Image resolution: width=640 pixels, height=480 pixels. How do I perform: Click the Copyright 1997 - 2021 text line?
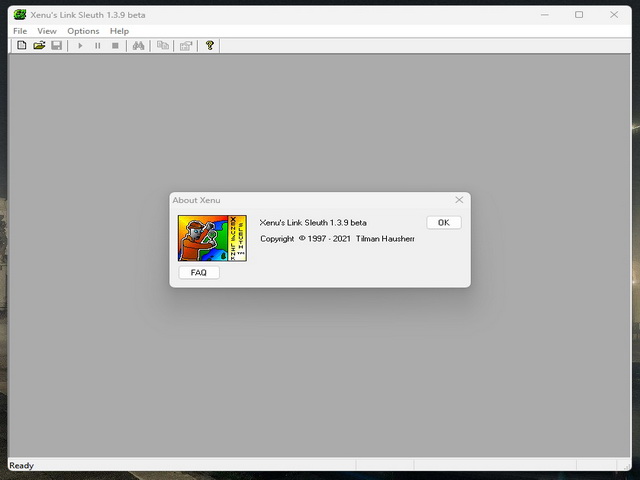[x=337, y=238]
